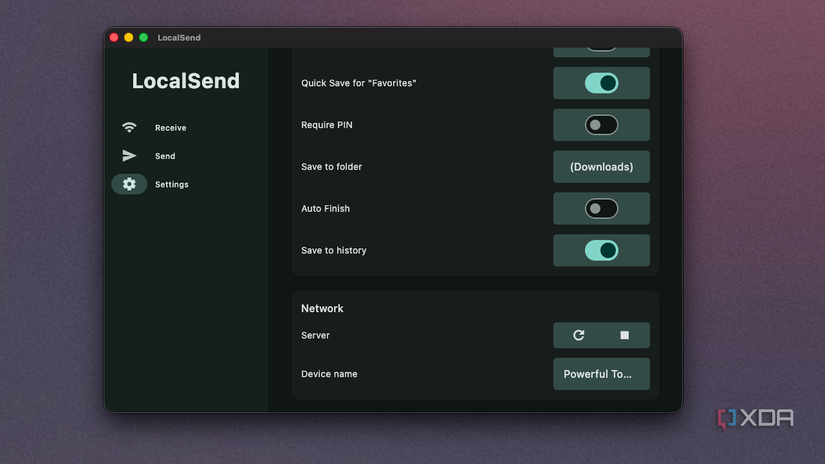The height and width of the screenshot is (464, 825).
Task: Enable the Require PIN switch
Action: pos(601,125)
